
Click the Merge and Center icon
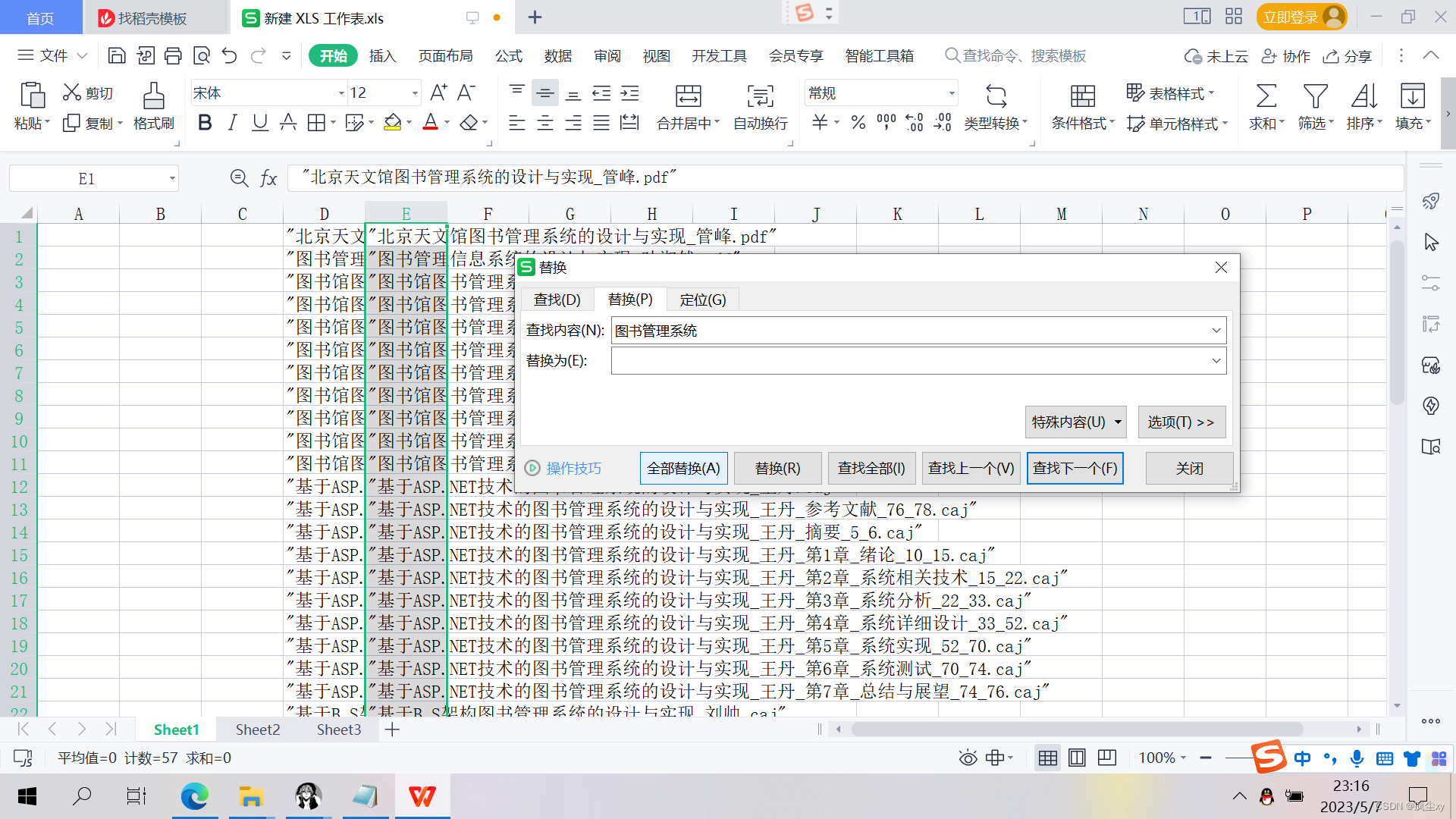(x=688, y=97)
